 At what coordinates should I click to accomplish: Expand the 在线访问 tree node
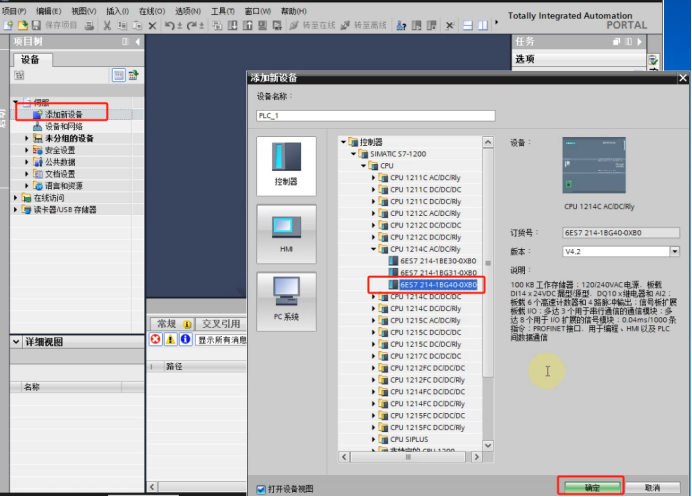[x=15, y=198]
